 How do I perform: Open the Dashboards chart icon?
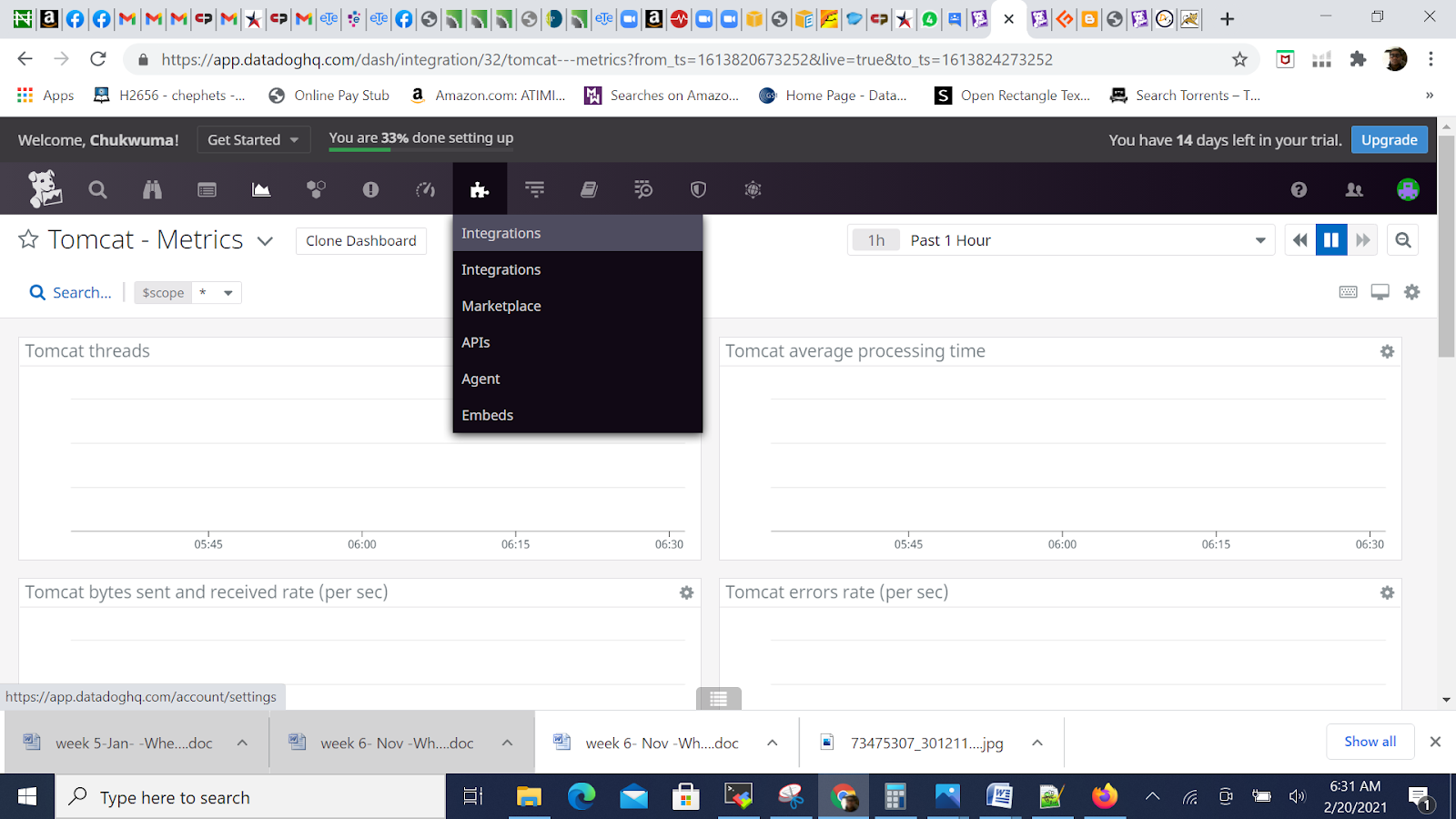pyautogui.click(x=261, y=189)
